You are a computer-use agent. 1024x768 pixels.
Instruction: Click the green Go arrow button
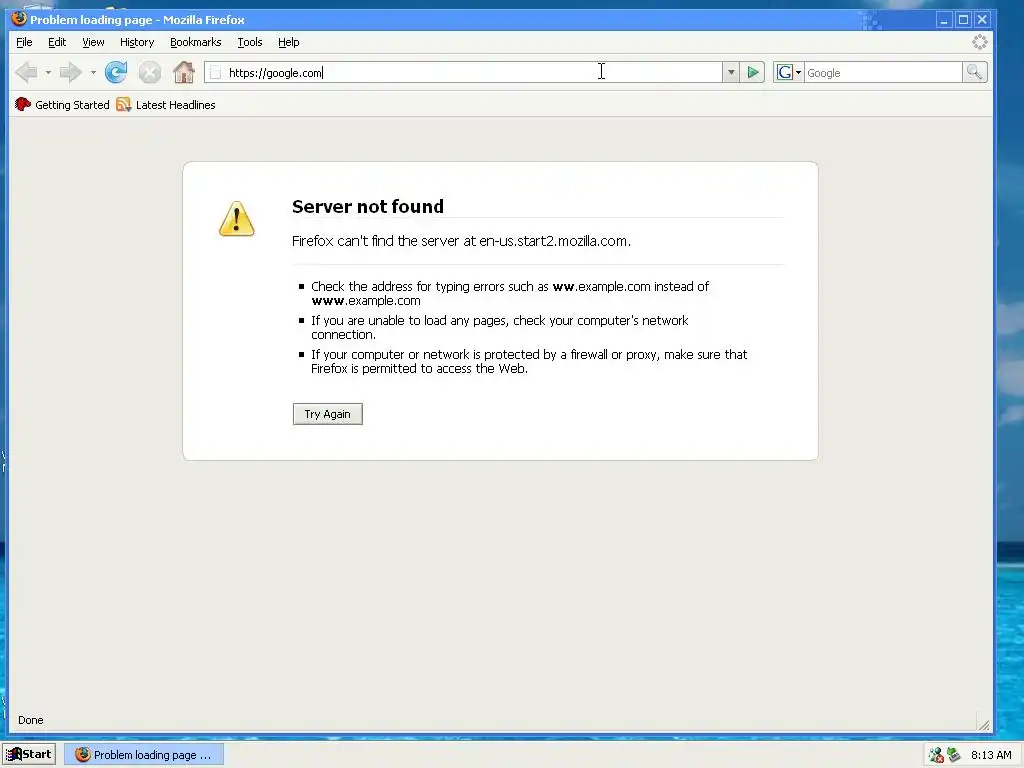[753, 72]
